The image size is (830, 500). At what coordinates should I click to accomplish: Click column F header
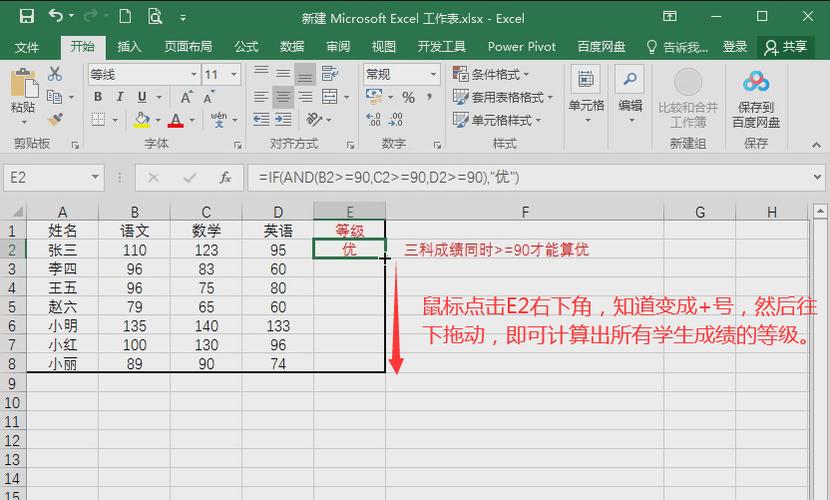(525, 212)
